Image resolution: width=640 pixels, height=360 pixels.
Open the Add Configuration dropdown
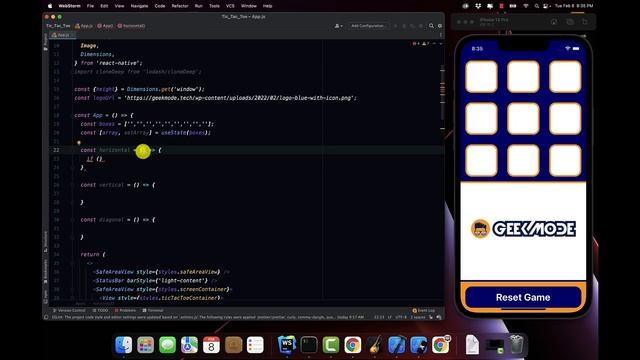[x=368, y=26]
